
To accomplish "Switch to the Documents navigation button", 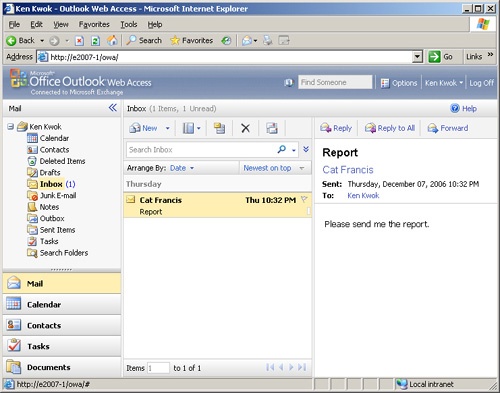I will tap(62, 367).
